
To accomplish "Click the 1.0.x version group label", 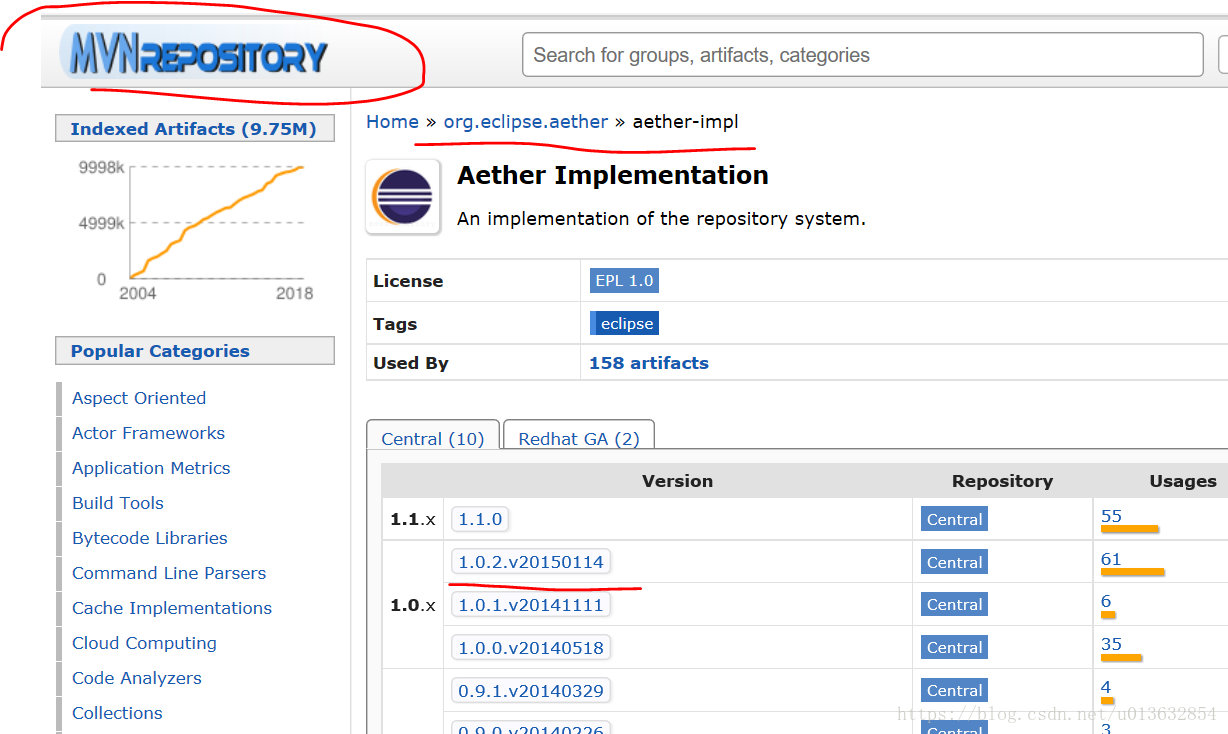I will pos(413,605).
